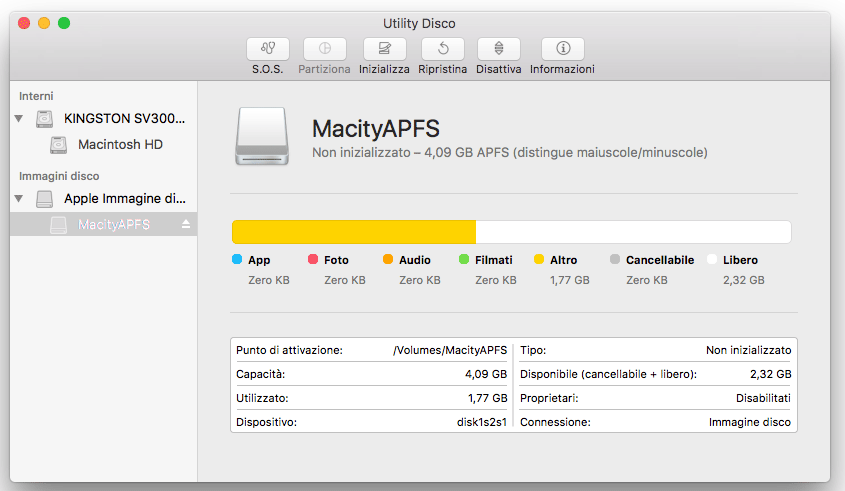Screen dimensions: 845x491
Task: Click the blue App legend color dot
Action: click(x=237, y=260)
